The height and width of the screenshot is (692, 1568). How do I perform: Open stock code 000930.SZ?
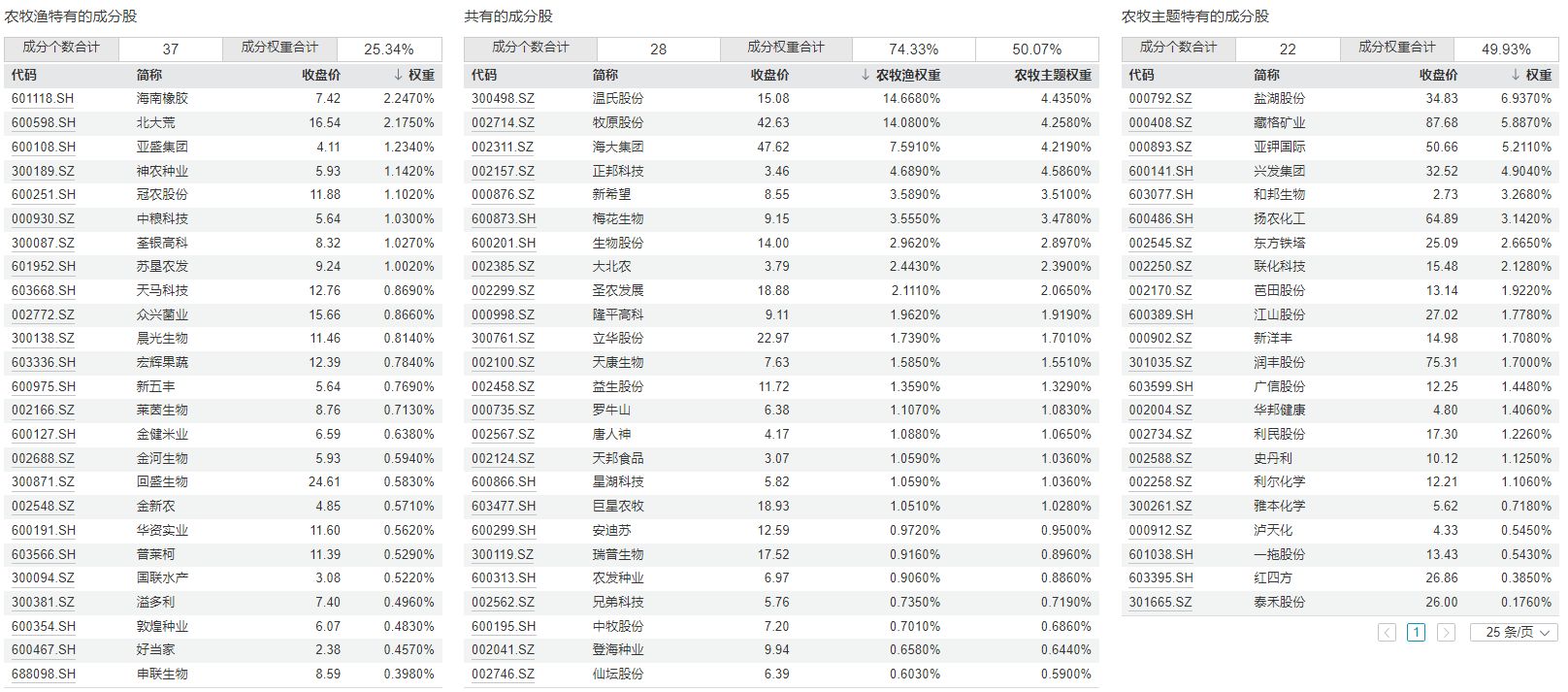click(43, 219)
